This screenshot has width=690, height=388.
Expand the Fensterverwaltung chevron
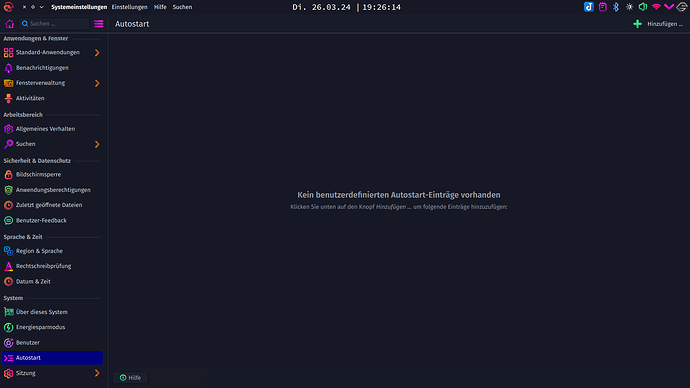pos(97,83)
